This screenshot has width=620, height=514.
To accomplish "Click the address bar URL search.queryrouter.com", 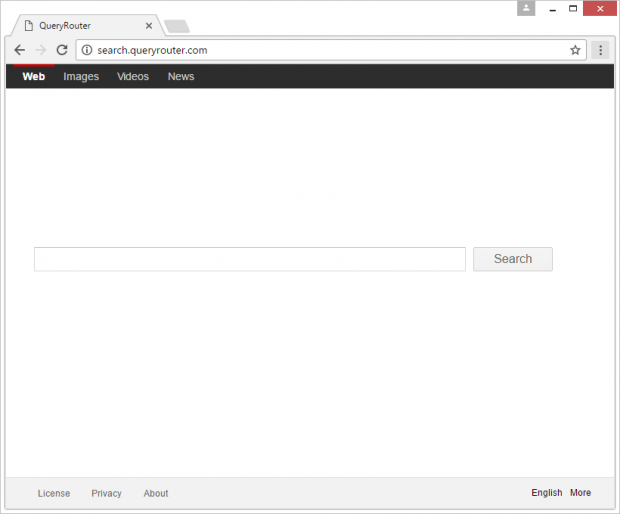I will click(x=152, y=50).
